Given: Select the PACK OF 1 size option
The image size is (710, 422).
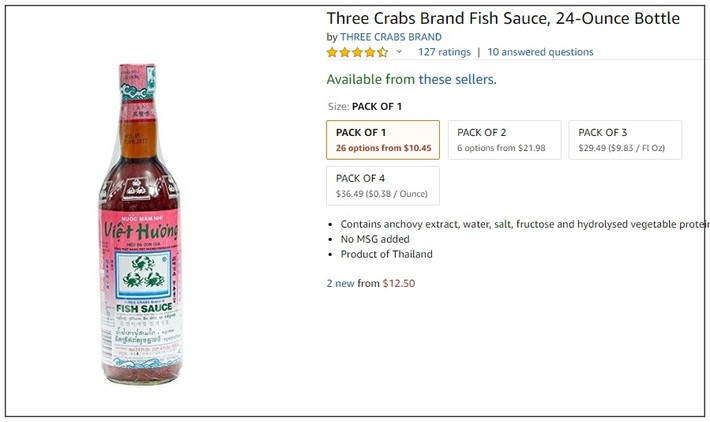Looking at the screenshot, I should pos(383,140).
